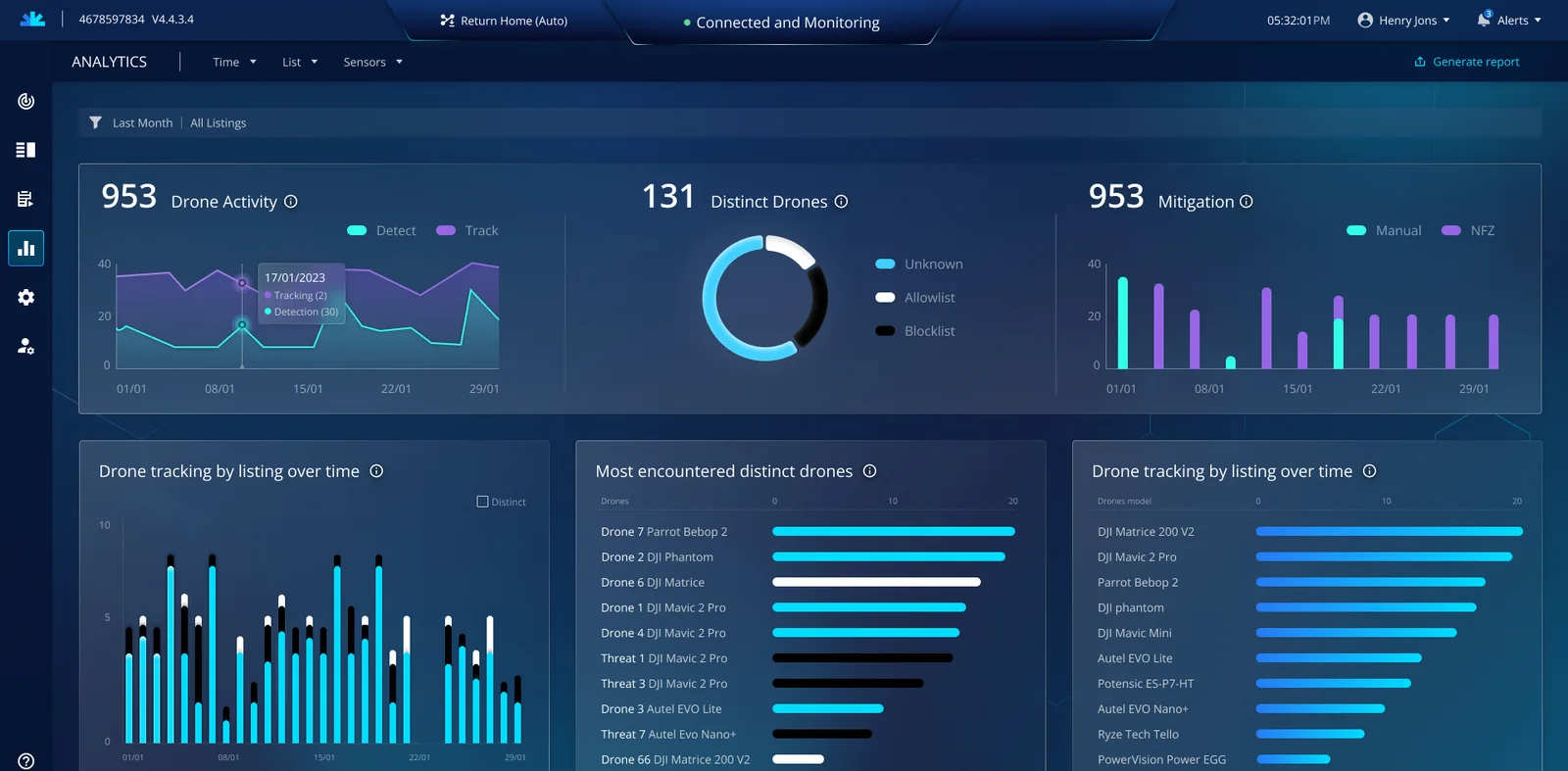Click the Last Month filter
Viewport: 1568px width, 771px height.
142,122
